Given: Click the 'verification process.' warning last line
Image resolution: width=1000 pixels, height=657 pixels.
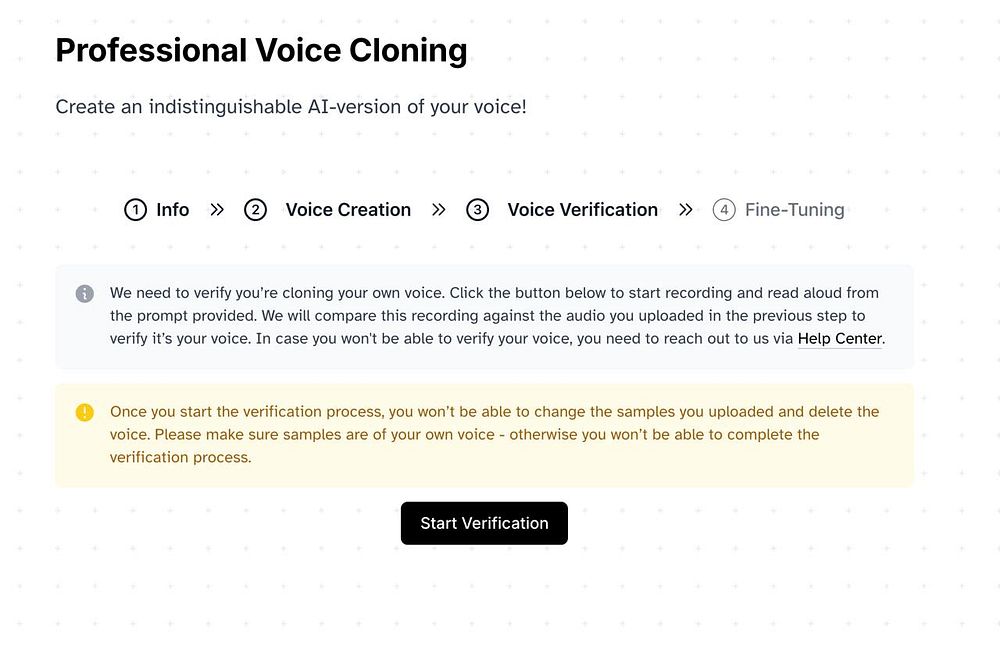Looking at the screenshot, I should 180,457.
